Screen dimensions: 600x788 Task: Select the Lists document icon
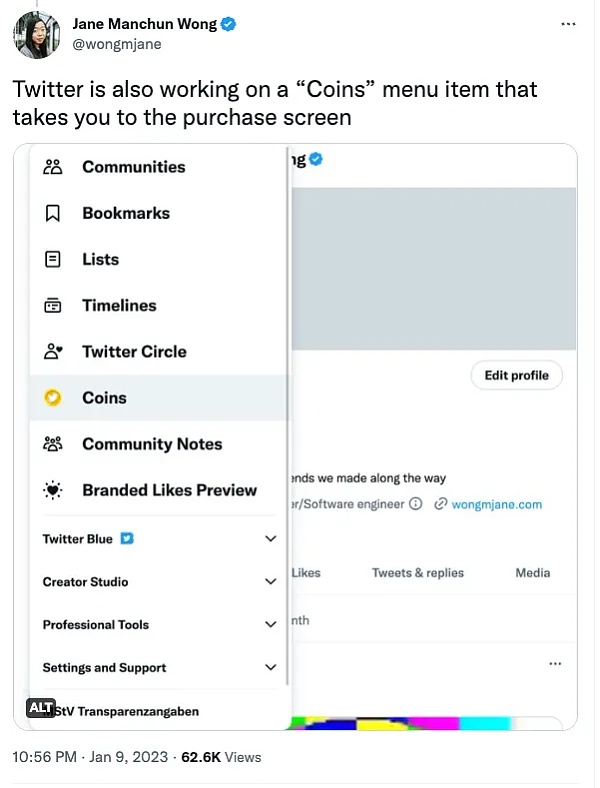[53, 259]
